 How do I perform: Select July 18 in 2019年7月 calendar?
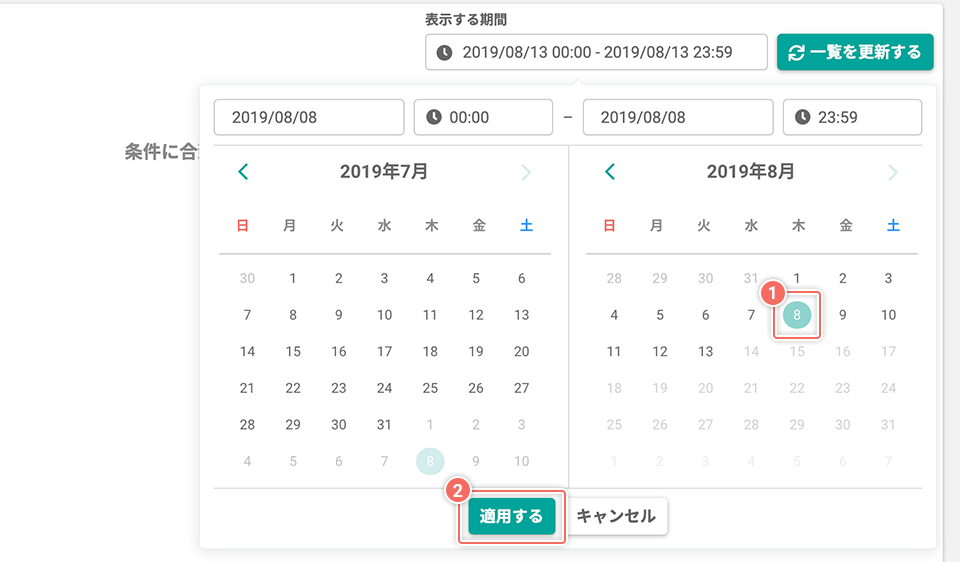click(x=430, y=351)
